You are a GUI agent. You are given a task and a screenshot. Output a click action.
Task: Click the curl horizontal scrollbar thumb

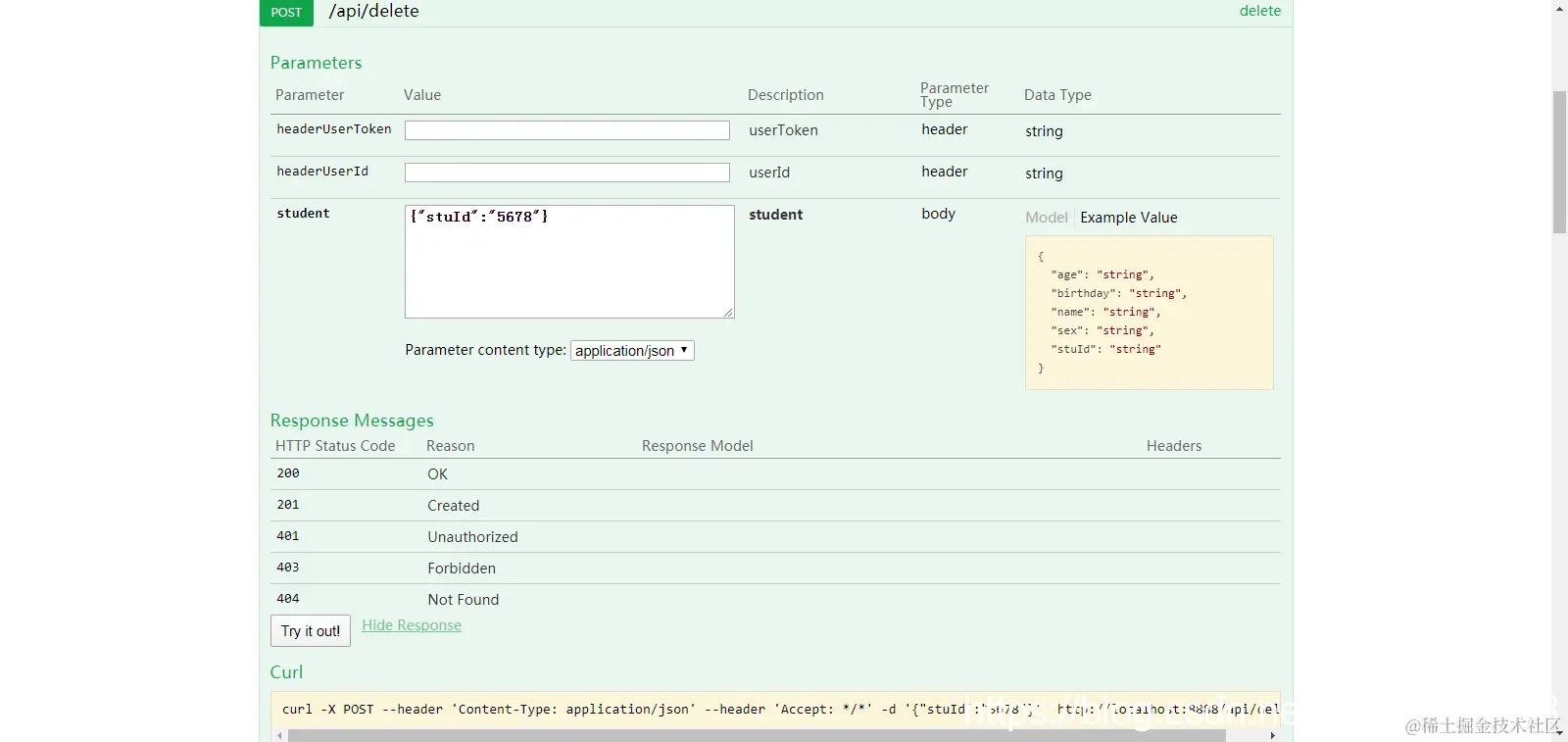coord(757,735)
